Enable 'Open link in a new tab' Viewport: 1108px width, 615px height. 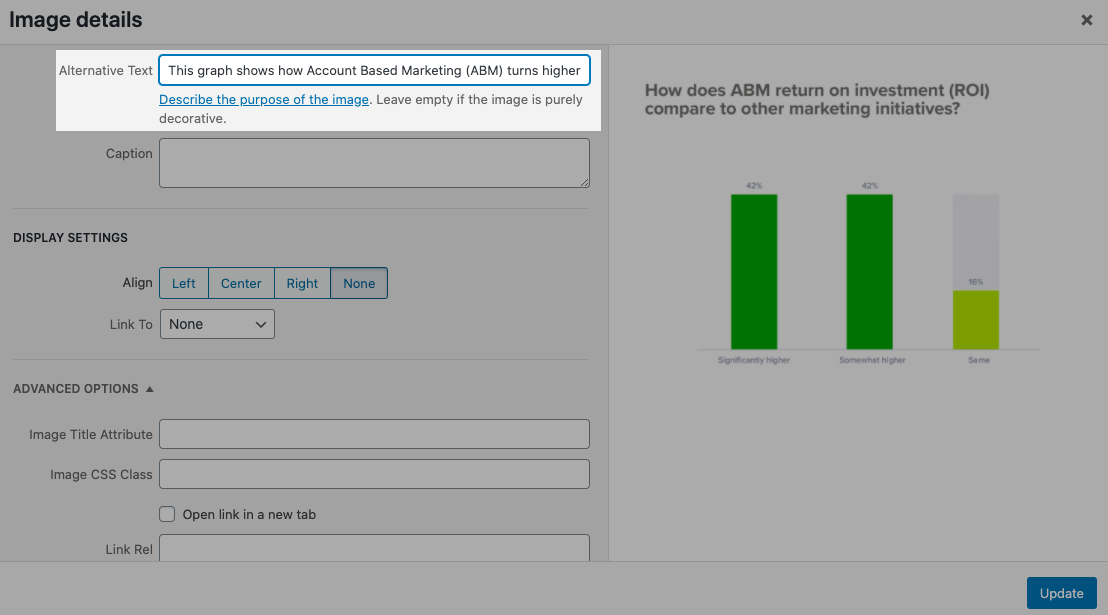tap(167, 515)
